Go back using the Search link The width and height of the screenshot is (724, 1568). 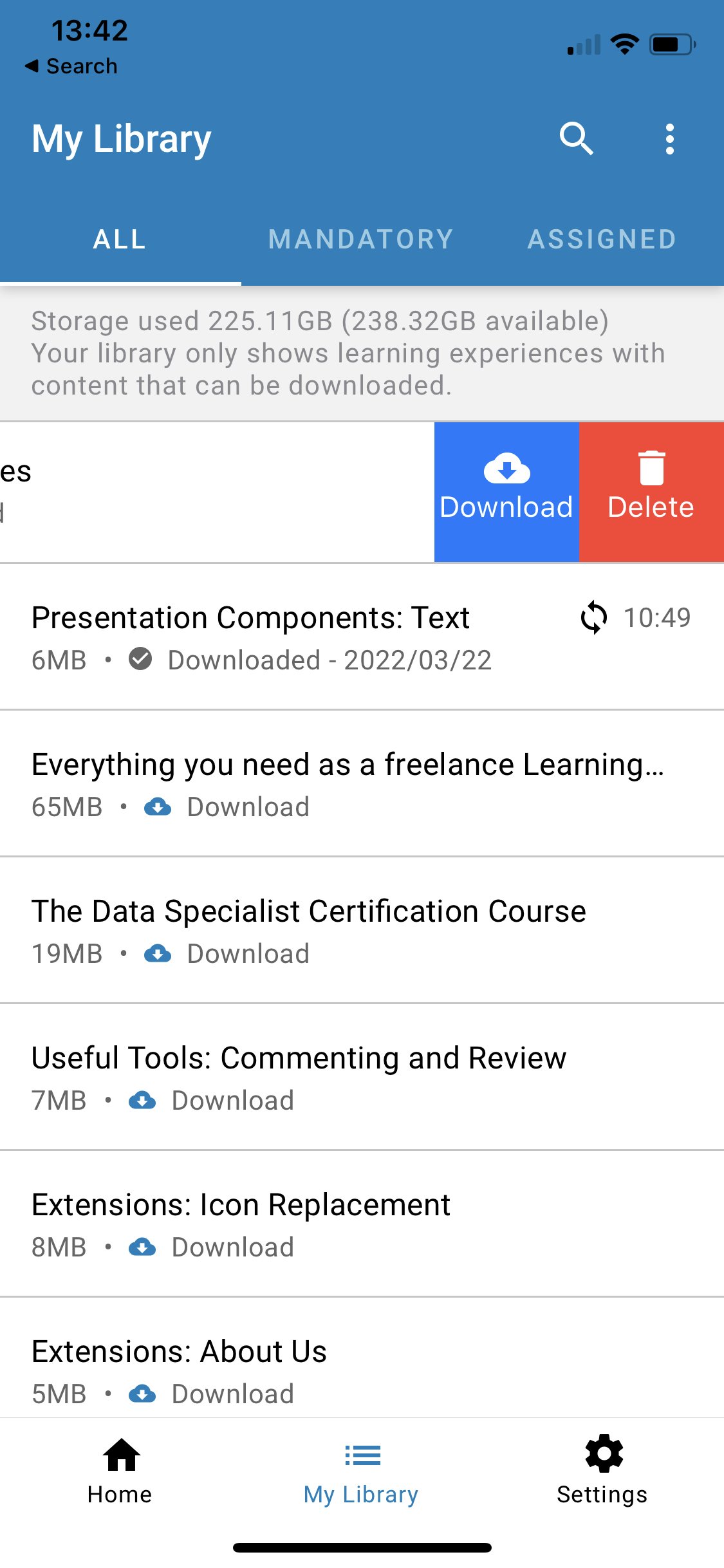pos(72,65)
